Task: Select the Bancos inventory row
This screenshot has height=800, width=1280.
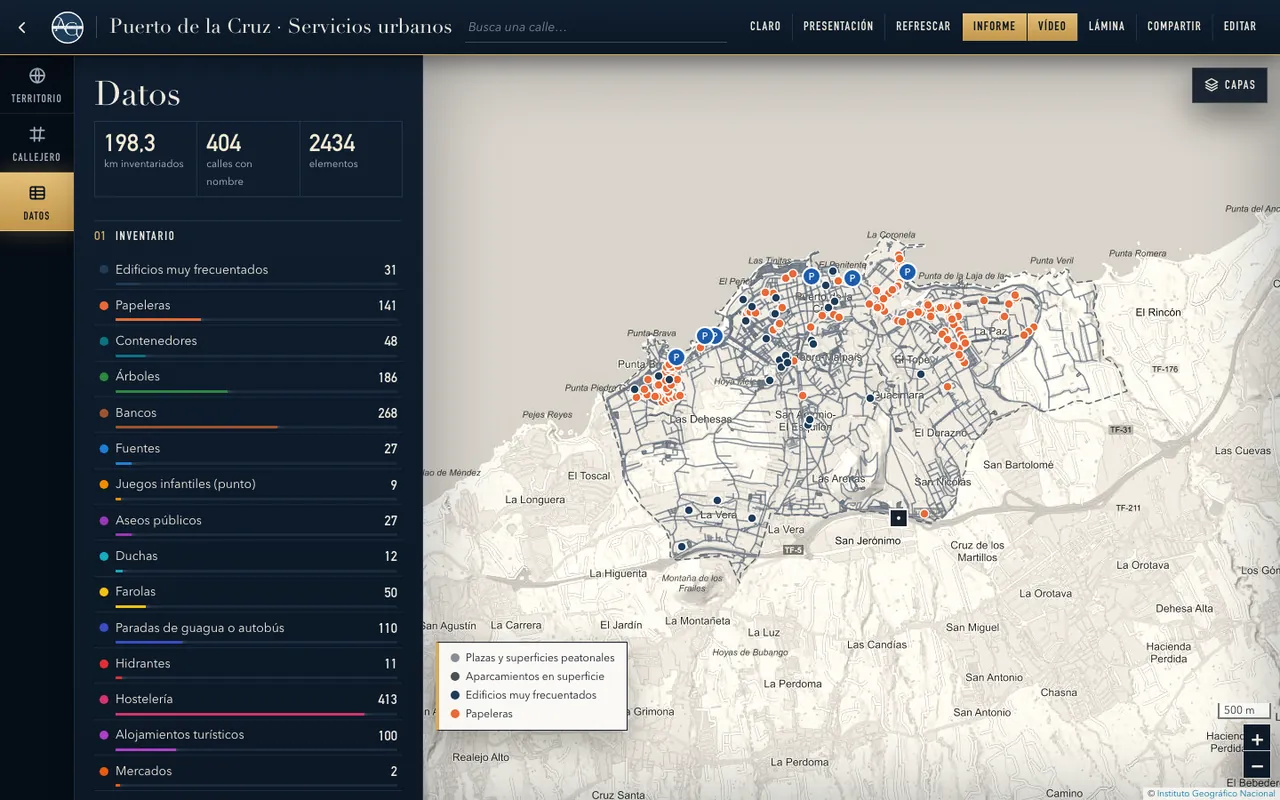Action: pos(248,413)
